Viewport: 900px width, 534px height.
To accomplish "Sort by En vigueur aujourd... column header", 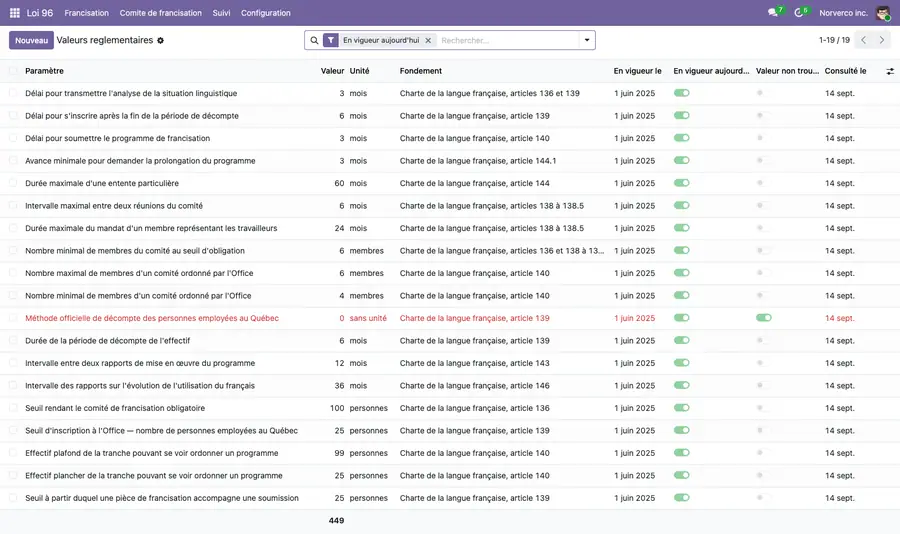I will (x=711, y=71).
